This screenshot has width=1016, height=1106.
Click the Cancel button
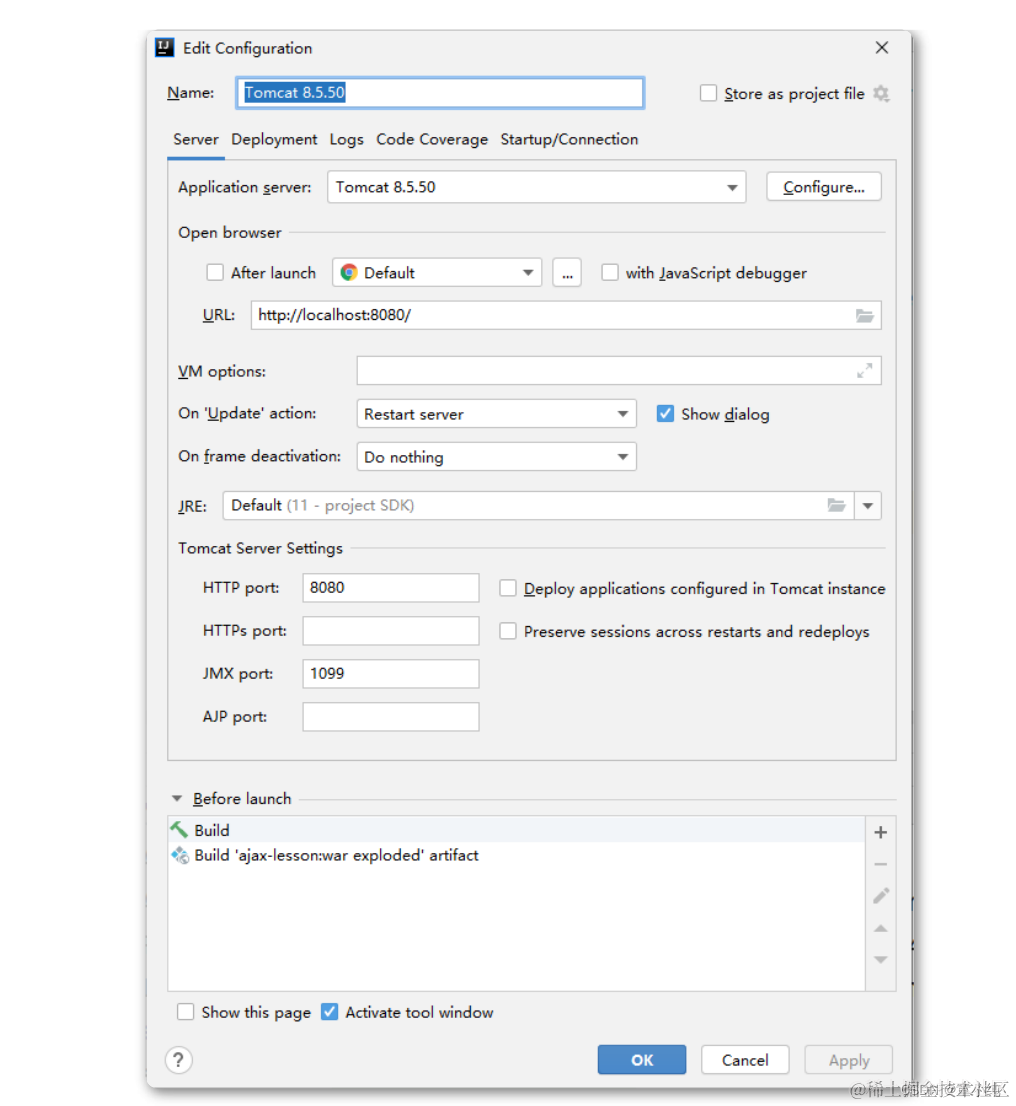(745, 1059)
